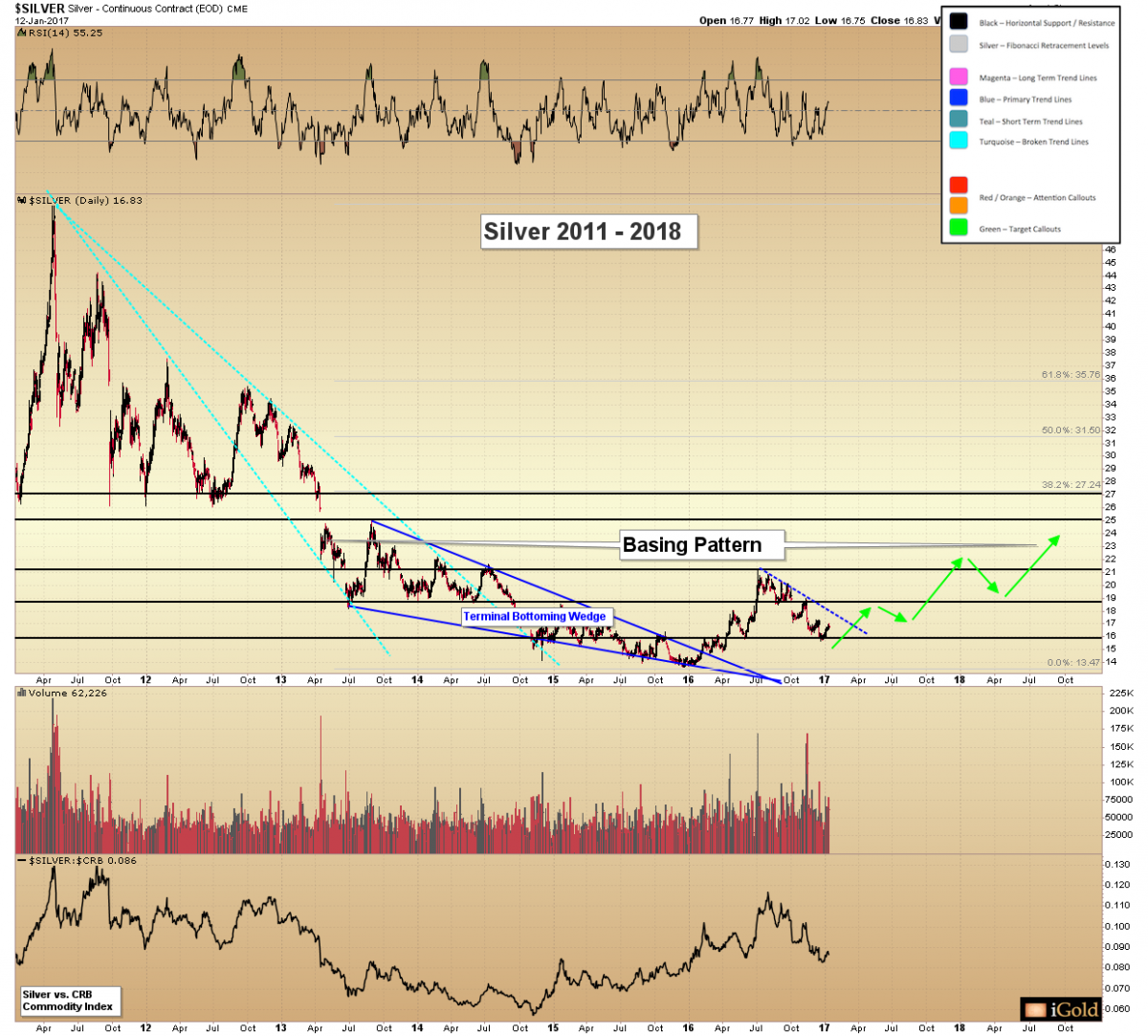Click the turquoise Broken Trend Lines swatch
Image resolution: width=1148 pixels, height=1036 pixels.
tap(959, 142)
